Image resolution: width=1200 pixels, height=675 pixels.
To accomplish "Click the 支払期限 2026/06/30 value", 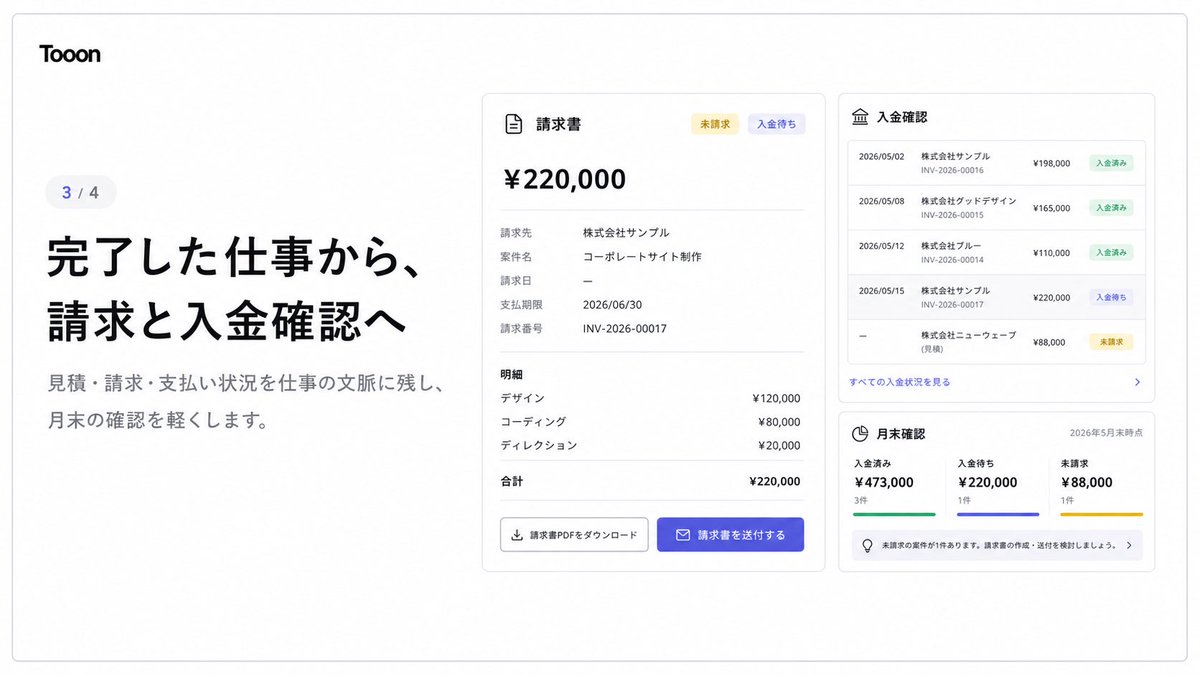I will click(611, 304).
